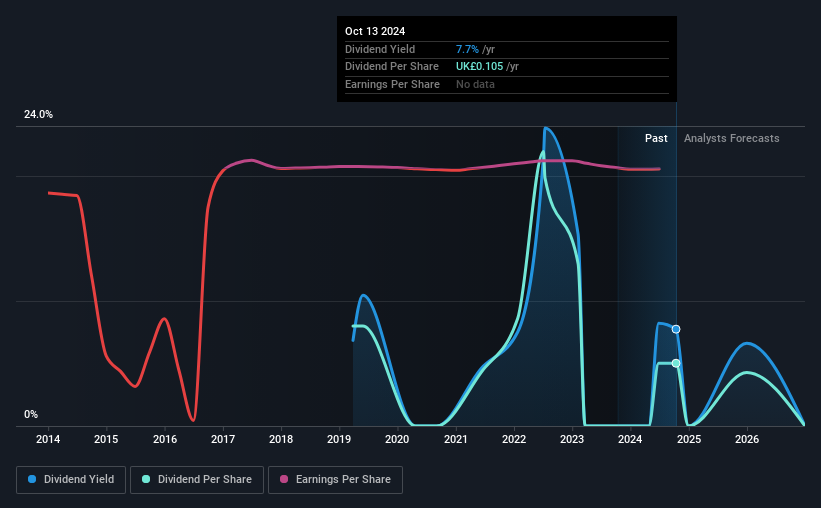The height and width of the screenshot is (508, 821).
Task: Toggle the Dividend Per Share legend button
Action: [x=197, y=480]
